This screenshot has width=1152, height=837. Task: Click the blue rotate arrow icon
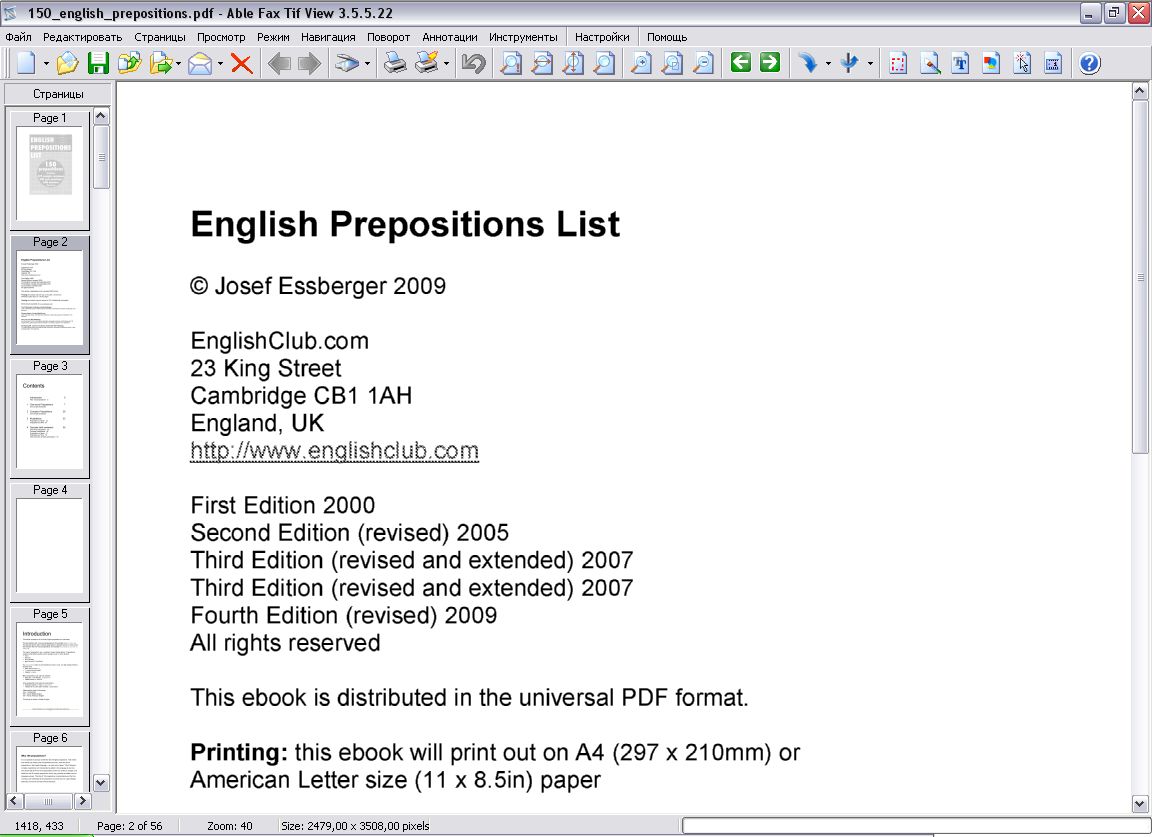pyautogui.click(x=808, y=63)
